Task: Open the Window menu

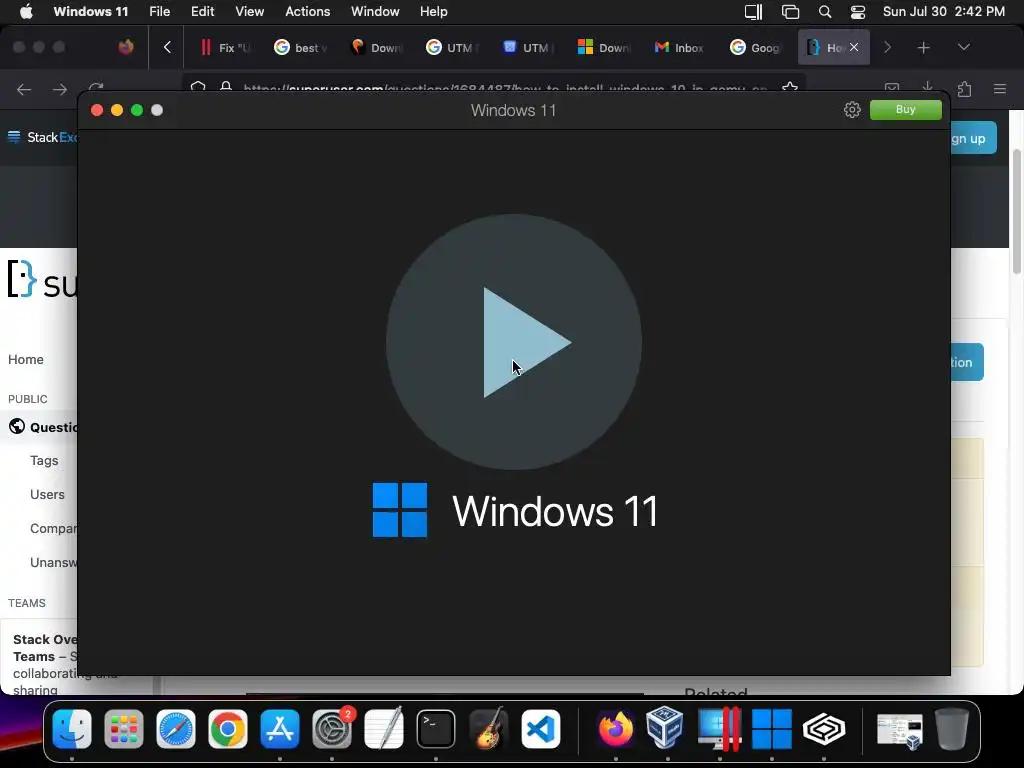Action: tap(375, 12)
